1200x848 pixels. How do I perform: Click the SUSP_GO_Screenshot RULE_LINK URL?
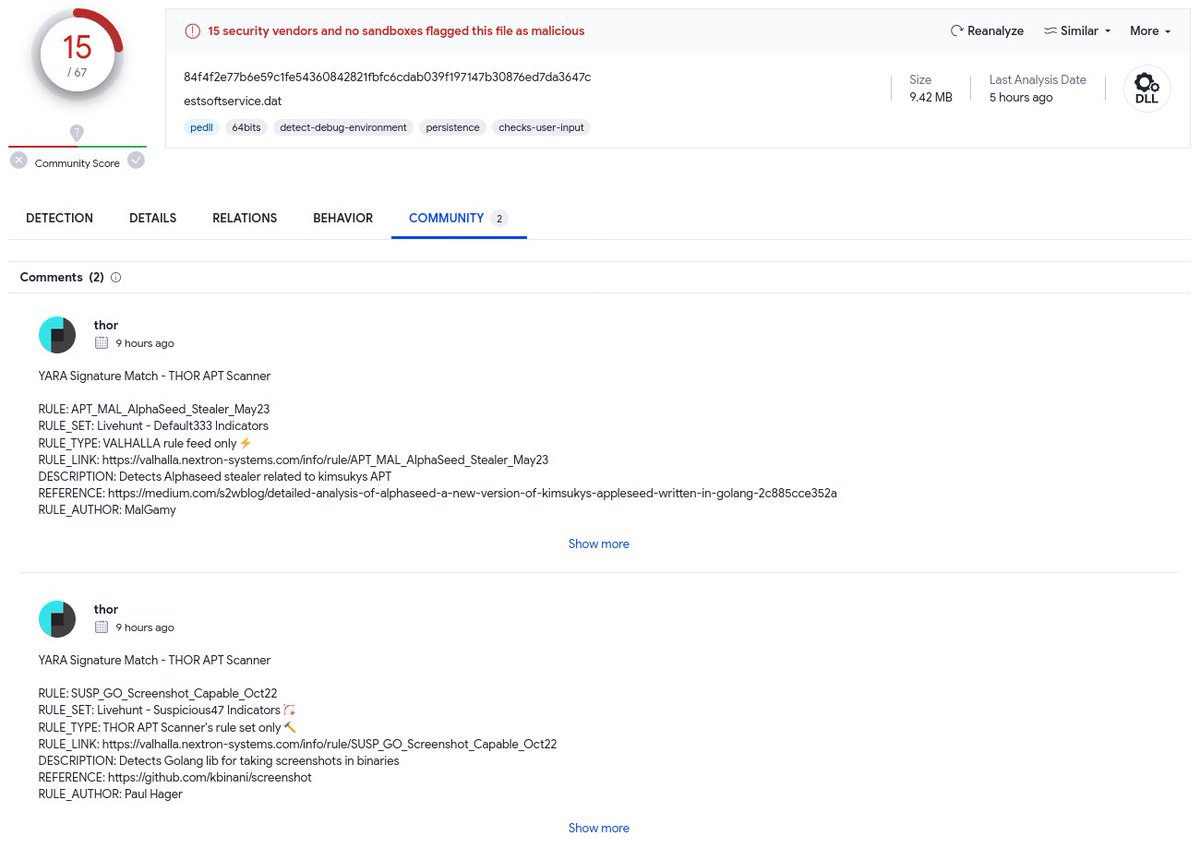tap(329, 744)
